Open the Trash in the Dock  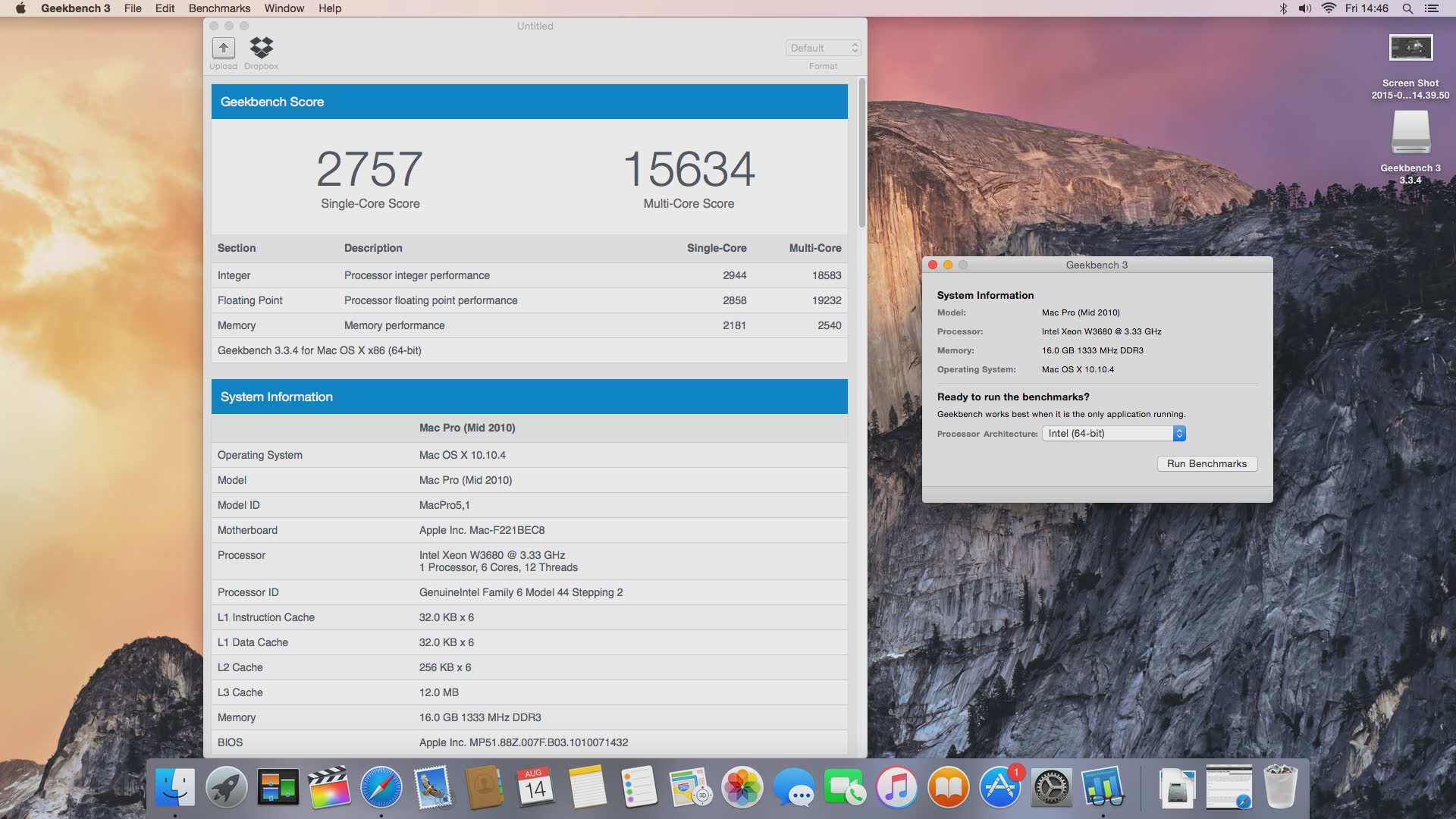pyautogui.click(x=1281, y=787)
